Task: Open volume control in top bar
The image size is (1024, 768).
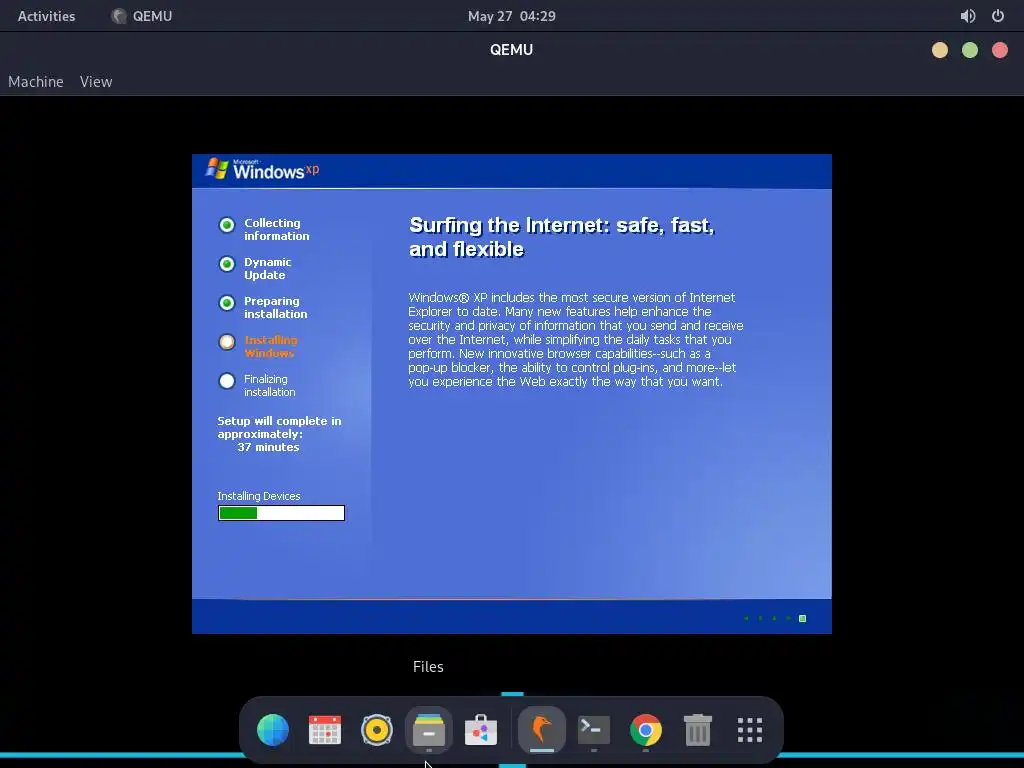Action: pos(968,16)
